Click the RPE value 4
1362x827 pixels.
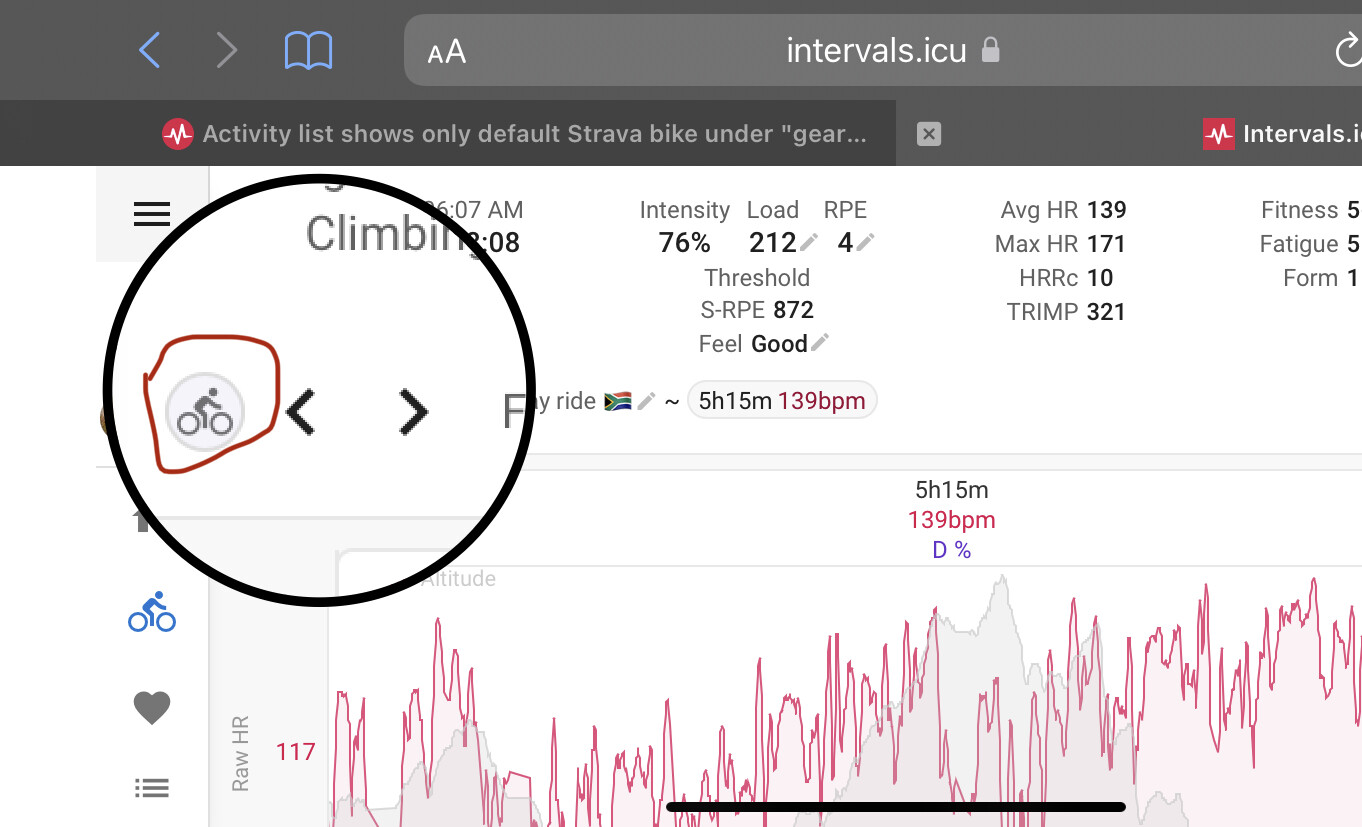click(x=845, y=242)
